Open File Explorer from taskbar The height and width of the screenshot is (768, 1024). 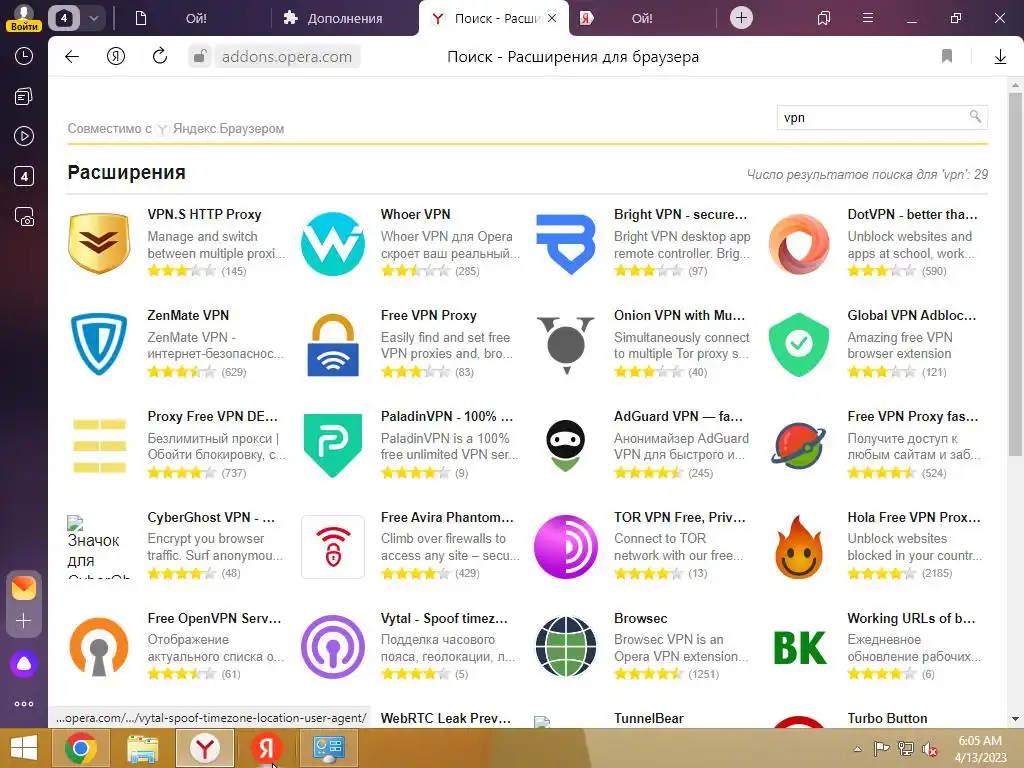pyautogui.click(x=142, y=748)
